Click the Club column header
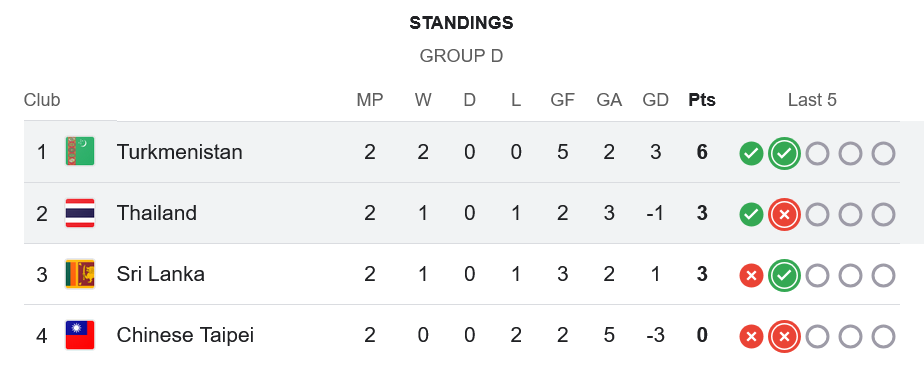924x382 pixels. tap(42, 100)
